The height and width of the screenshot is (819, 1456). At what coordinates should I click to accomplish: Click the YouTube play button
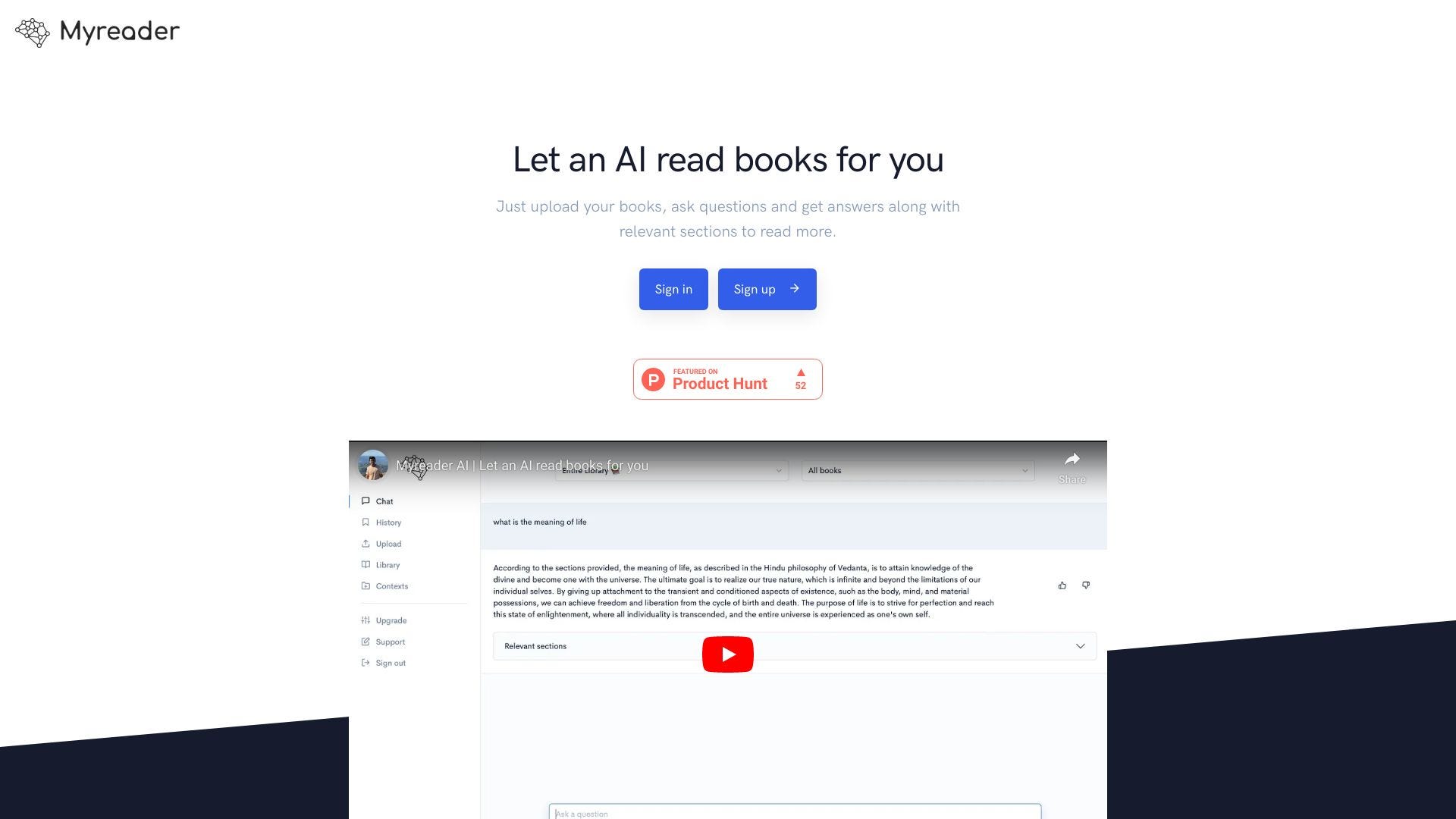click(x=727, y=654)
